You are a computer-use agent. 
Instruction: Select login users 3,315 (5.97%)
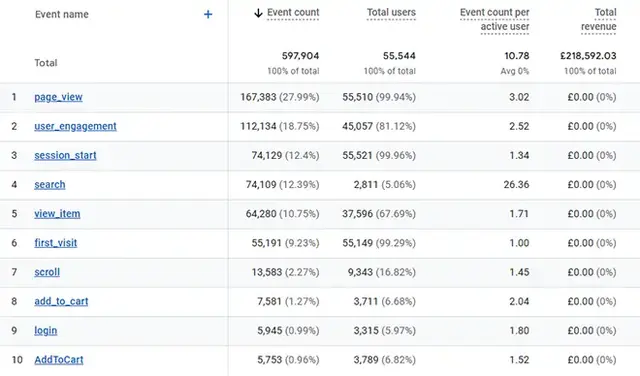(384, 331)
